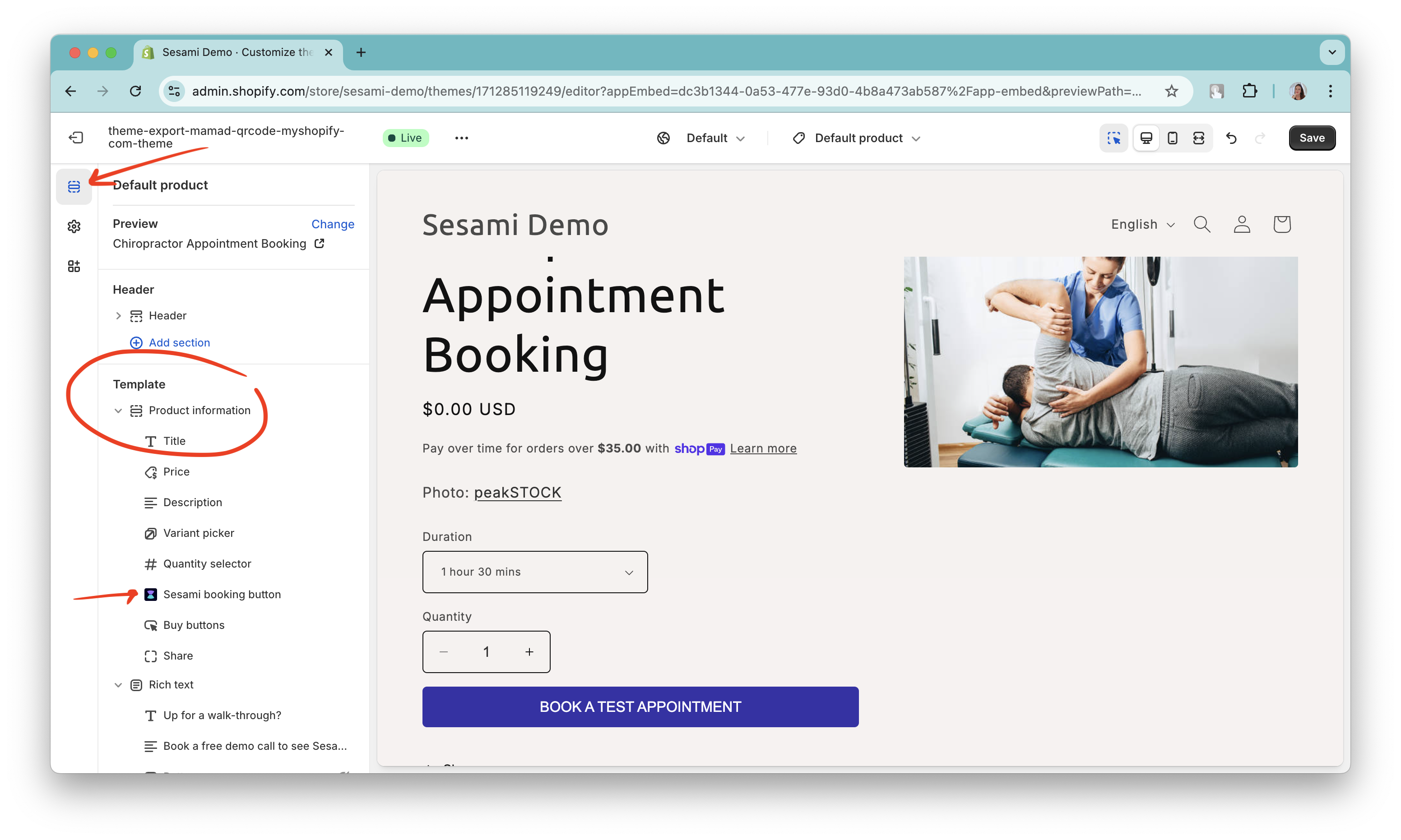1401x840 pixels.
Task: Click Change preview link
Action: 332,224
